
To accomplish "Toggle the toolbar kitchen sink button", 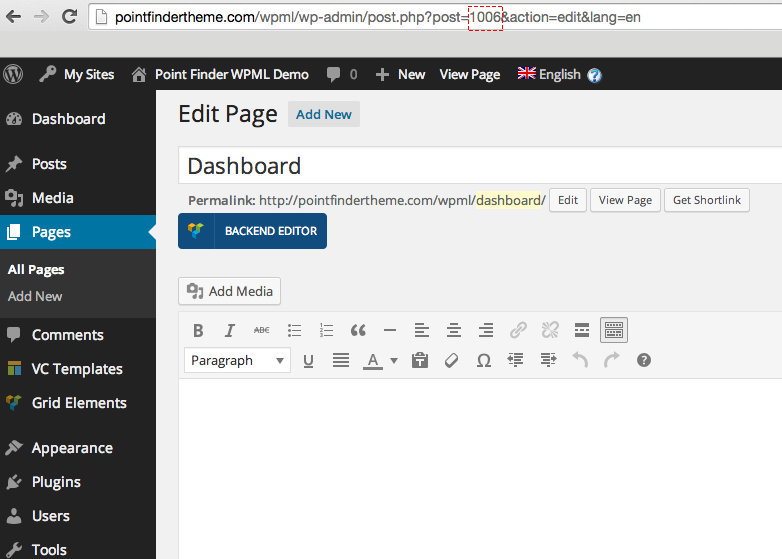I will coord(614,330).
